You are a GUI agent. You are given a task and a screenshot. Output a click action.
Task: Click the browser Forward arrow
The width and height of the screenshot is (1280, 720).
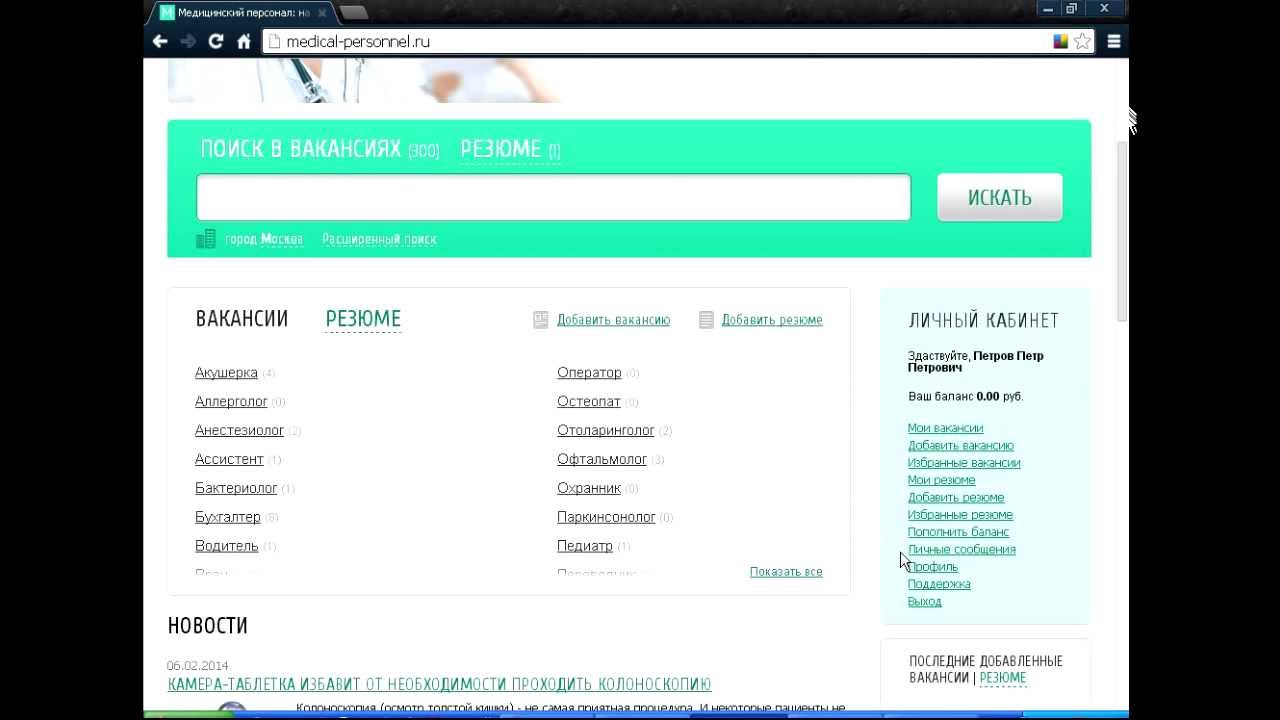pos(188,41)
